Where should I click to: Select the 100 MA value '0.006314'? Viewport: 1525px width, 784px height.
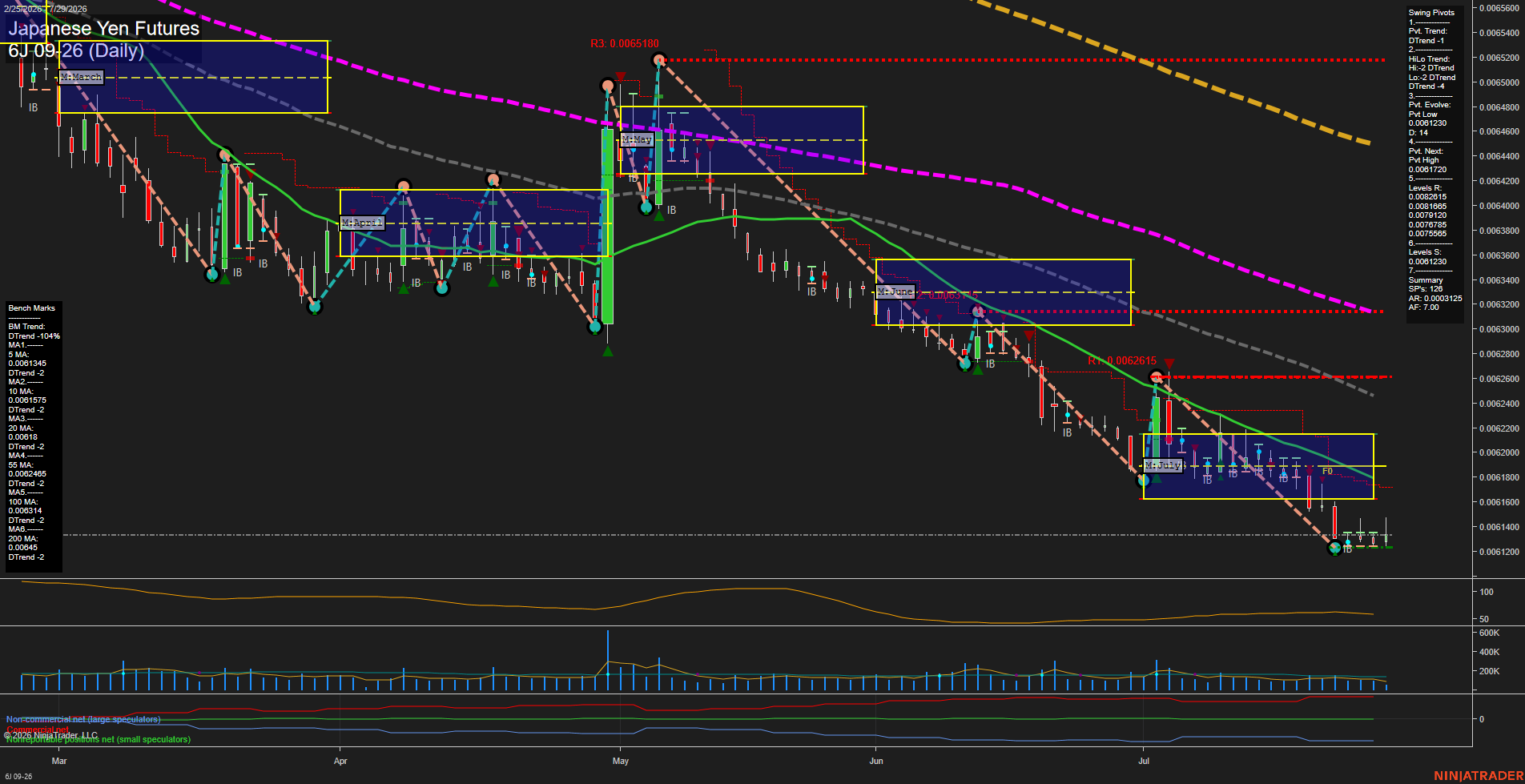pos(25,511)
